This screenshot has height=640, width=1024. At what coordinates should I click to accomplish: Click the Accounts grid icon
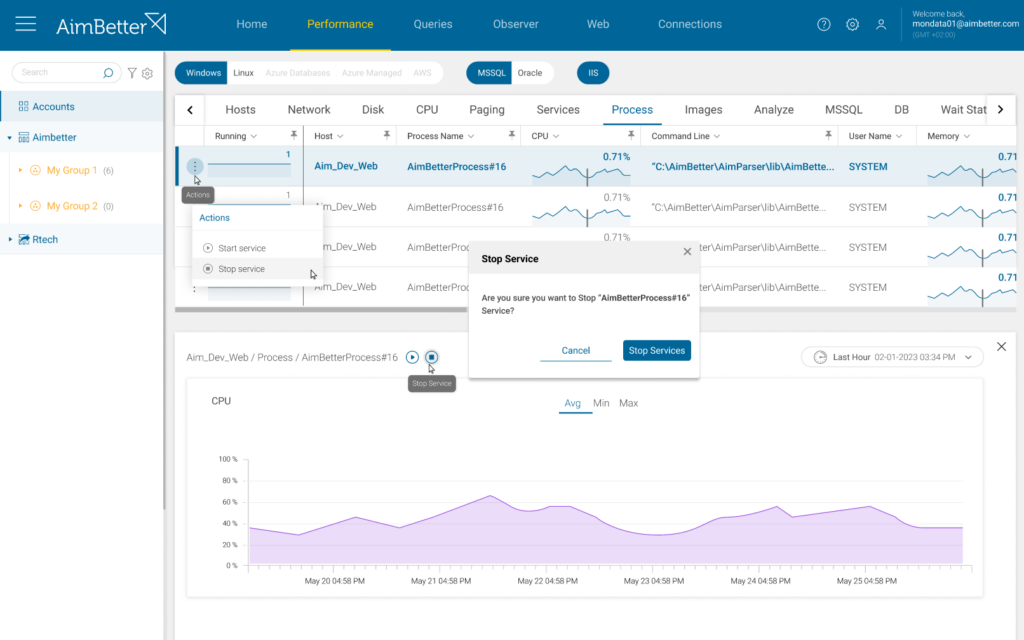click(x=24, y=106)
